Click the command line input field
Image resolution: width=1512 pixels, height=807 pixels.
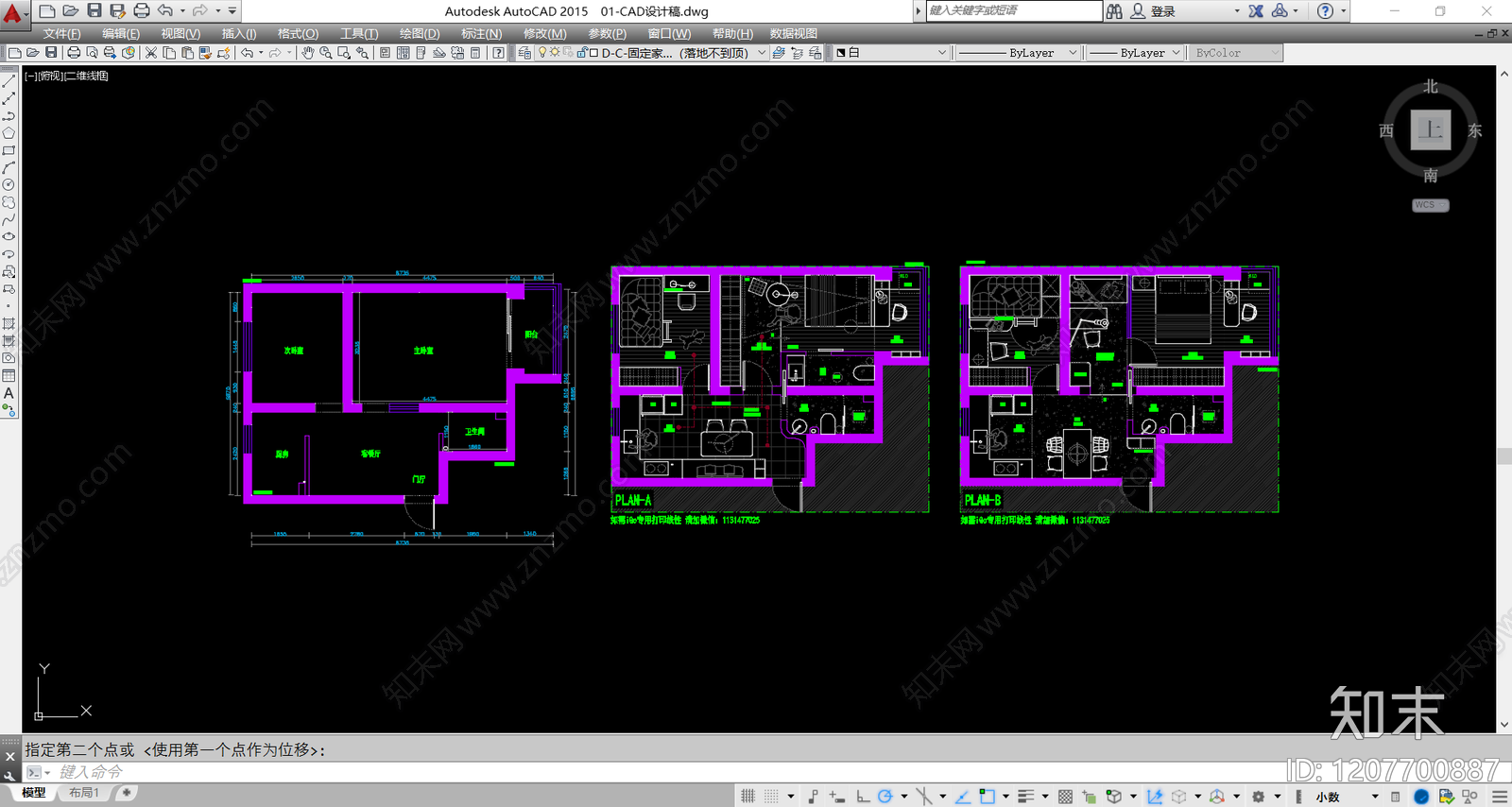coord(661,772)
